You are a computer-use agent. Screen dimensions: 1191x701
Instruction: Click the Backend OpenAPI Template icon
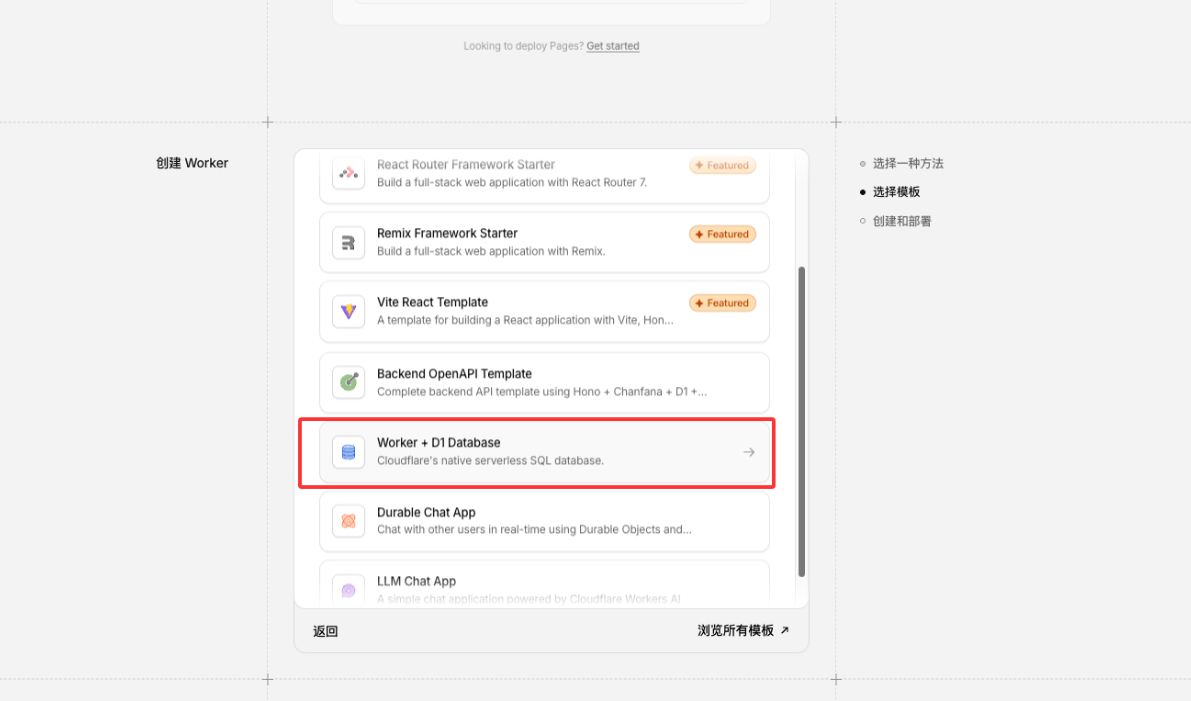pos(348,382)
